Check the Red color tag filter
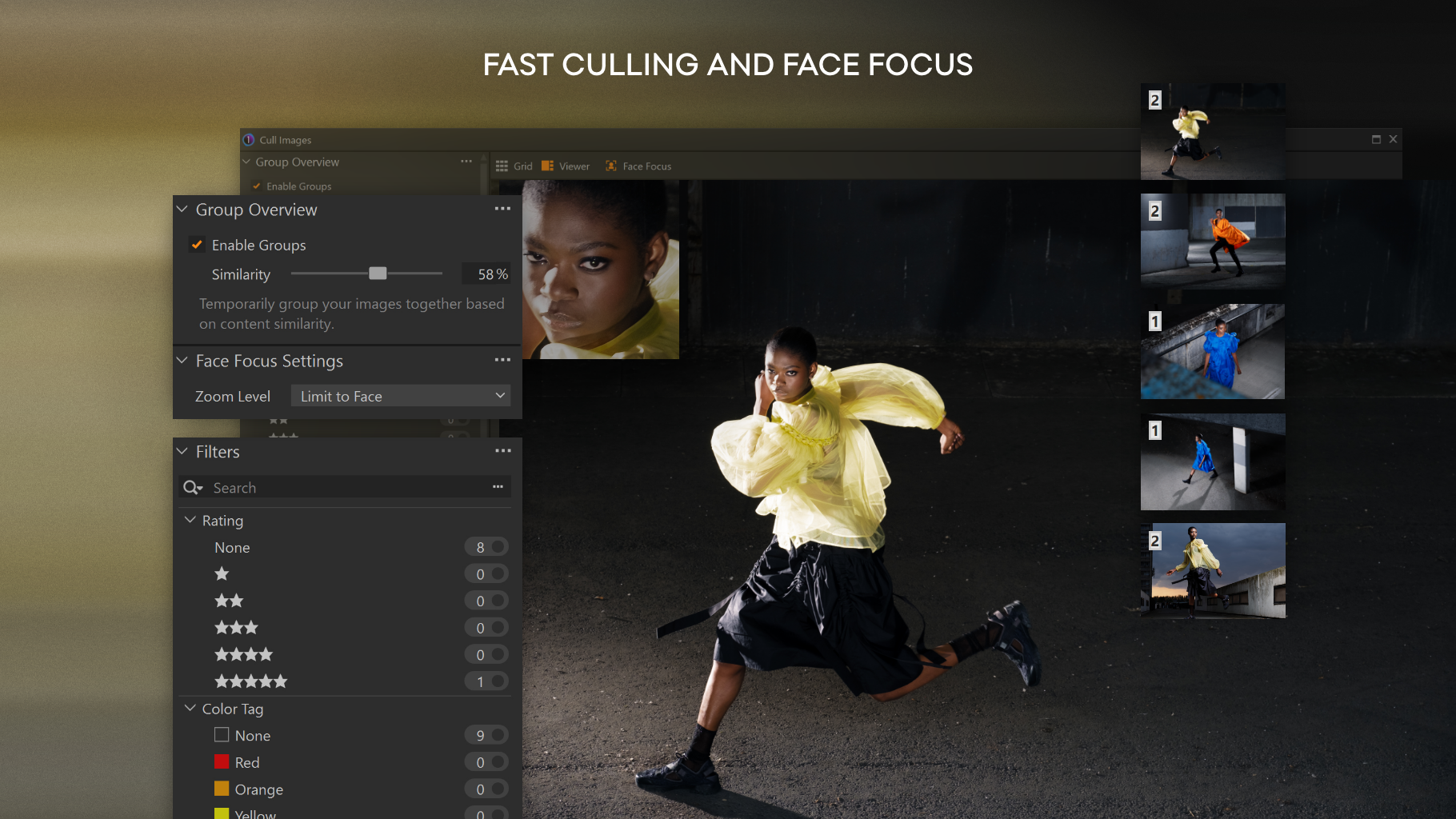 point(221,761)
